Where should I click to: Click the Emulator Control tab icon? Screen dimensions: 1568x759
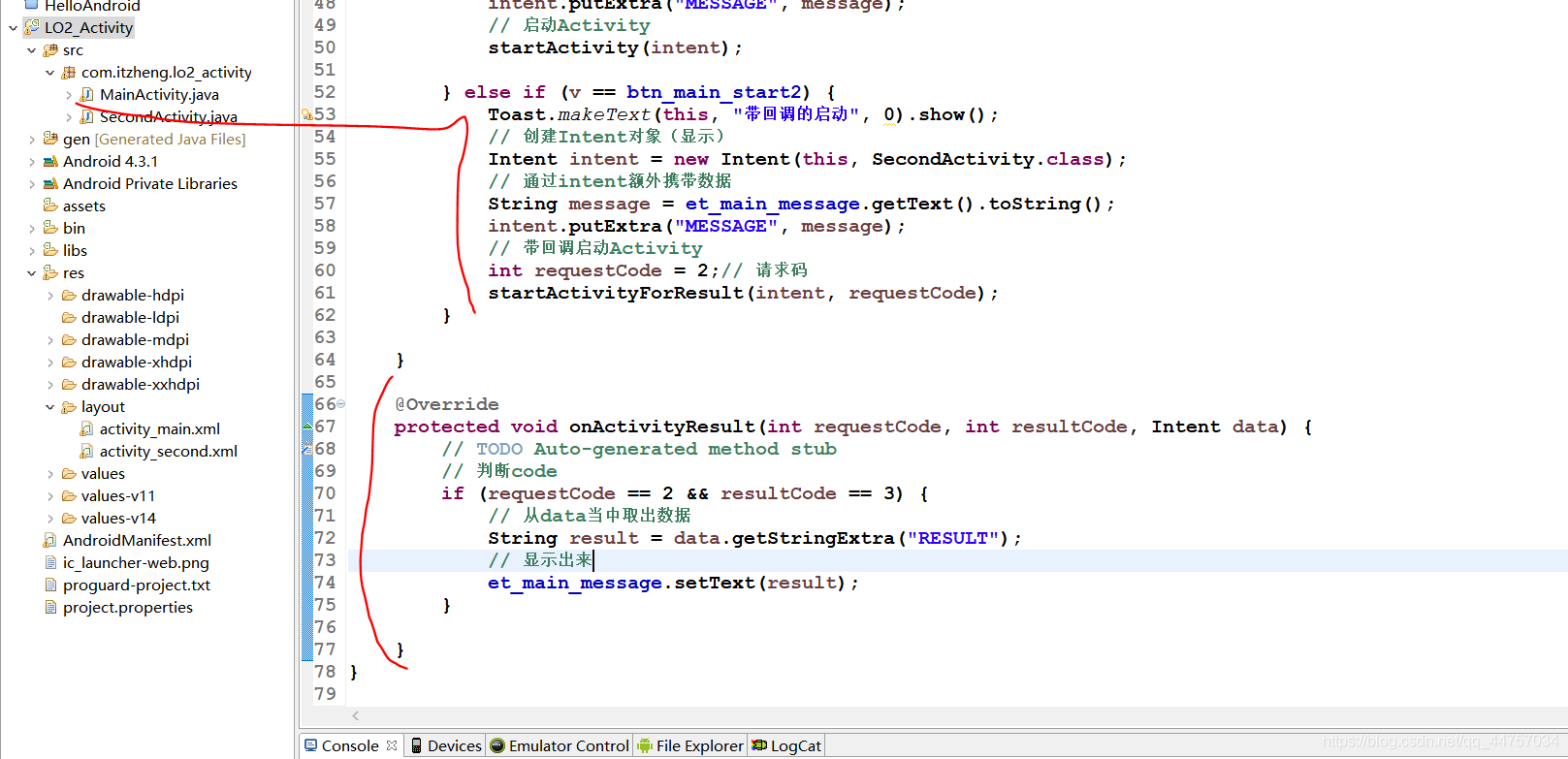497,745
